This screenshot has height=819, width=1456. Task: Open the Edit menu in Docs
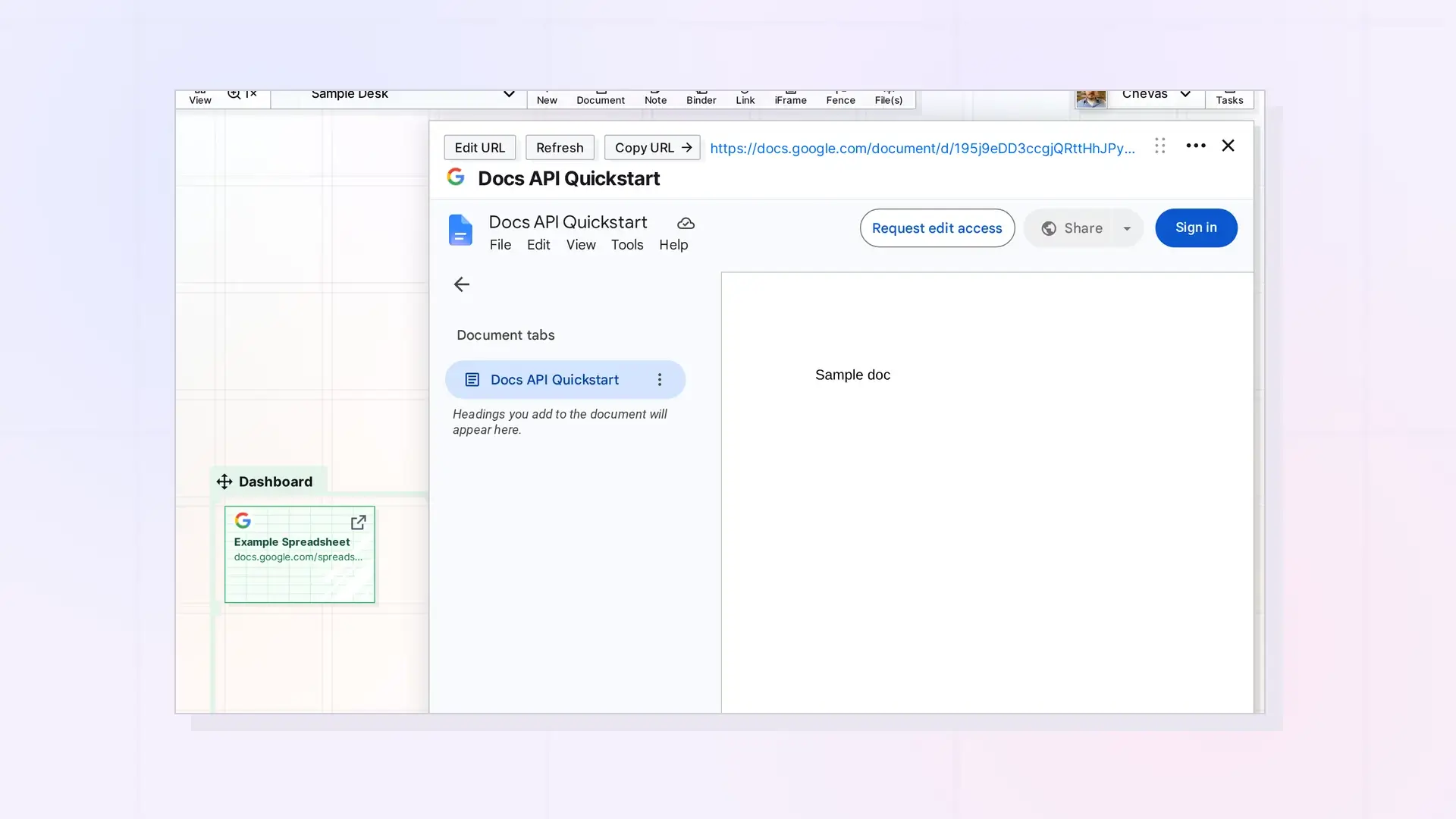coord(538,245)
